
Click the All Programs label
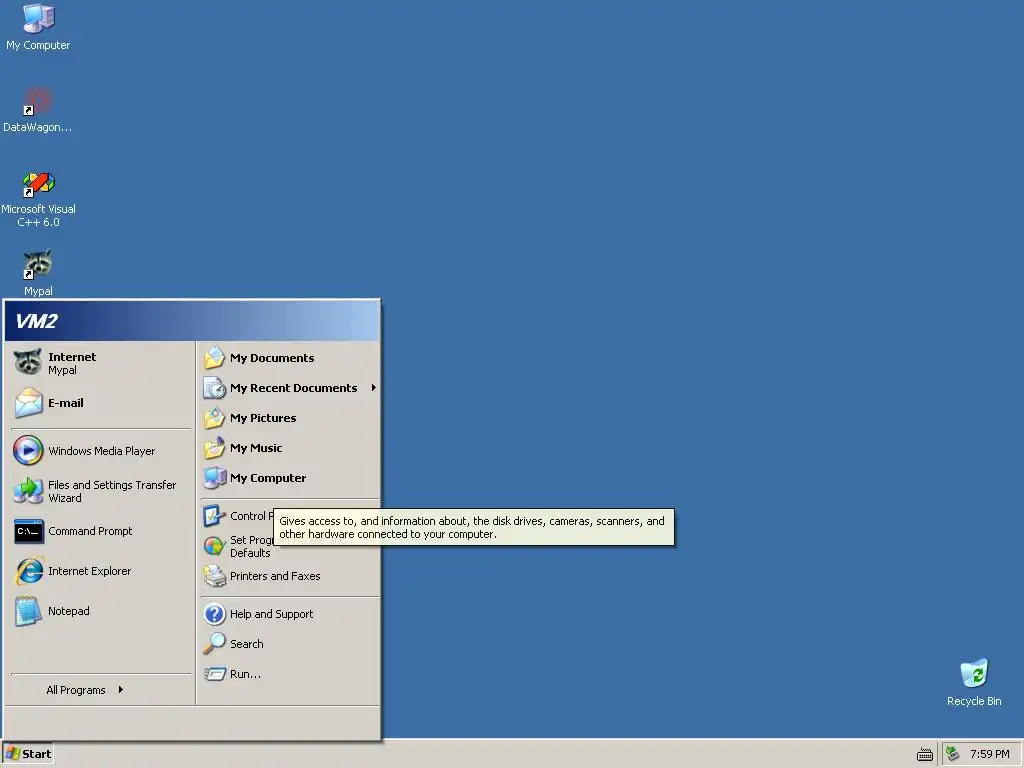pos(76,690)
